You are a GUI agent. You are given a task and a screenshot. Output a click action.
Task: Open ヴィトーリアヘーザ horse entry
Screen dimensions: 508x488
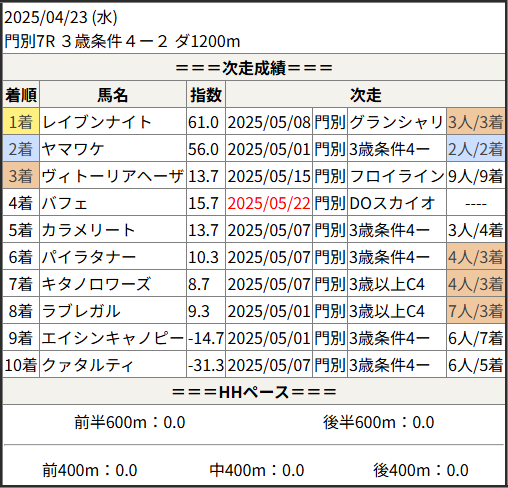click(113, 176)
